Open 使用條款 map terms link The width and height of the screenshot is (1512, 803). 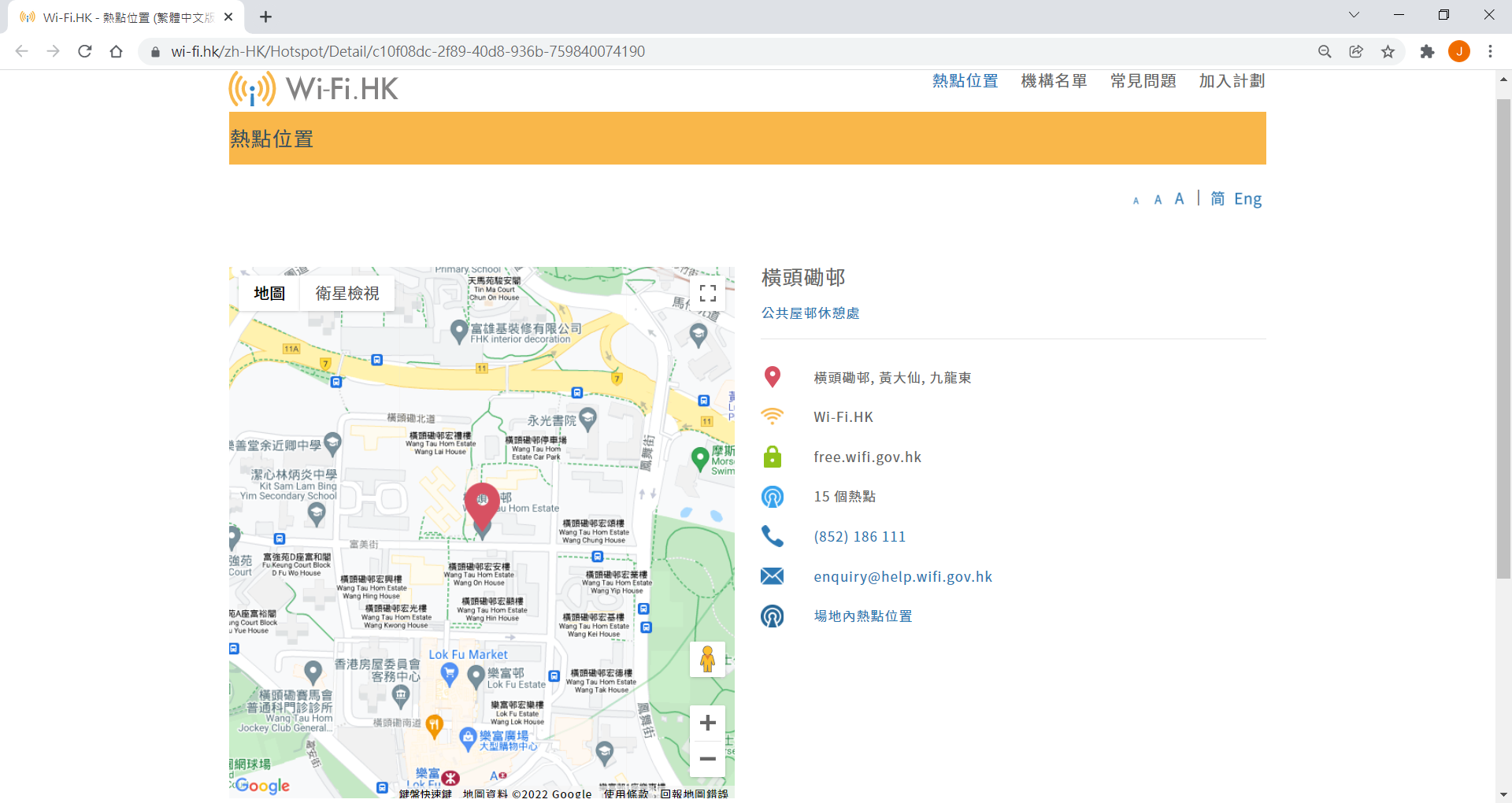pyautogui.click(x=626, y=794)
